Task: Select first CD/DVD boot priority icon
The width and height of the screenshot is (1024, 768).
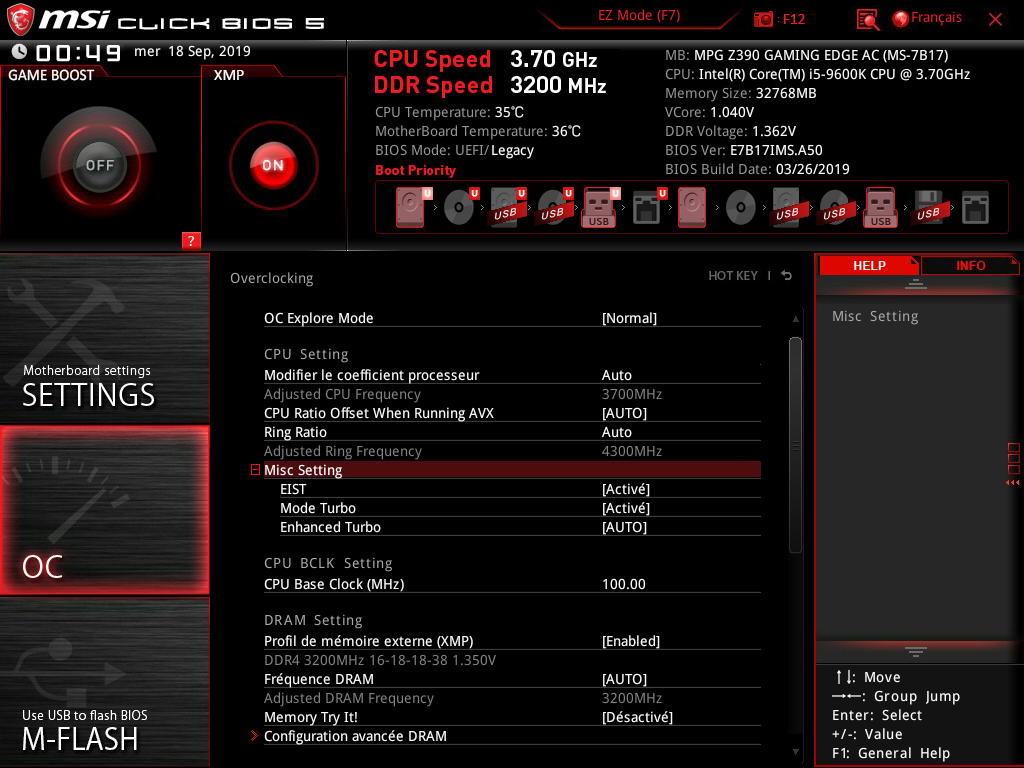Action: point(460,207)
